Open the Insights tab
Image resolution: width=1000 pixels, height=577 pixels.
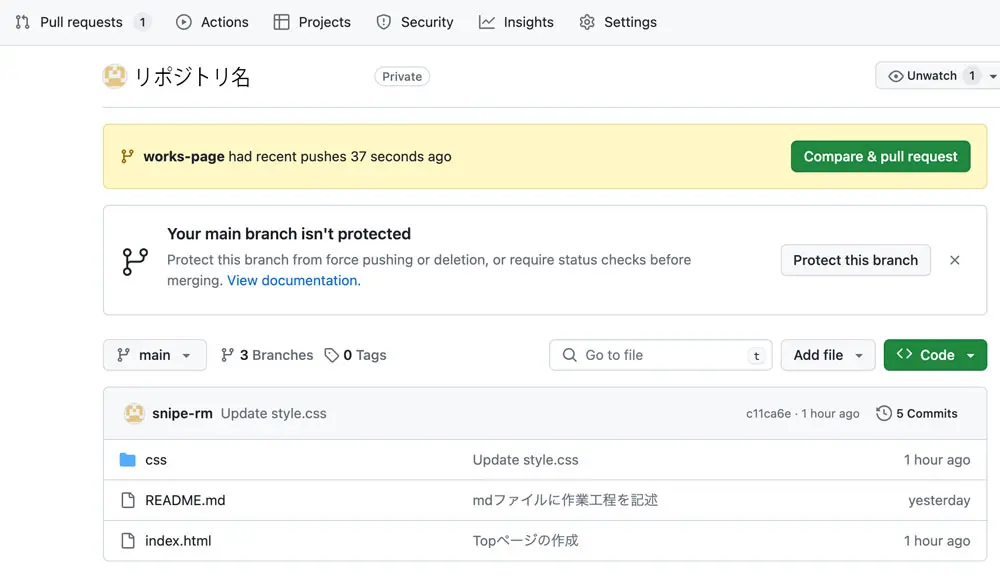[x=516, y=22]
